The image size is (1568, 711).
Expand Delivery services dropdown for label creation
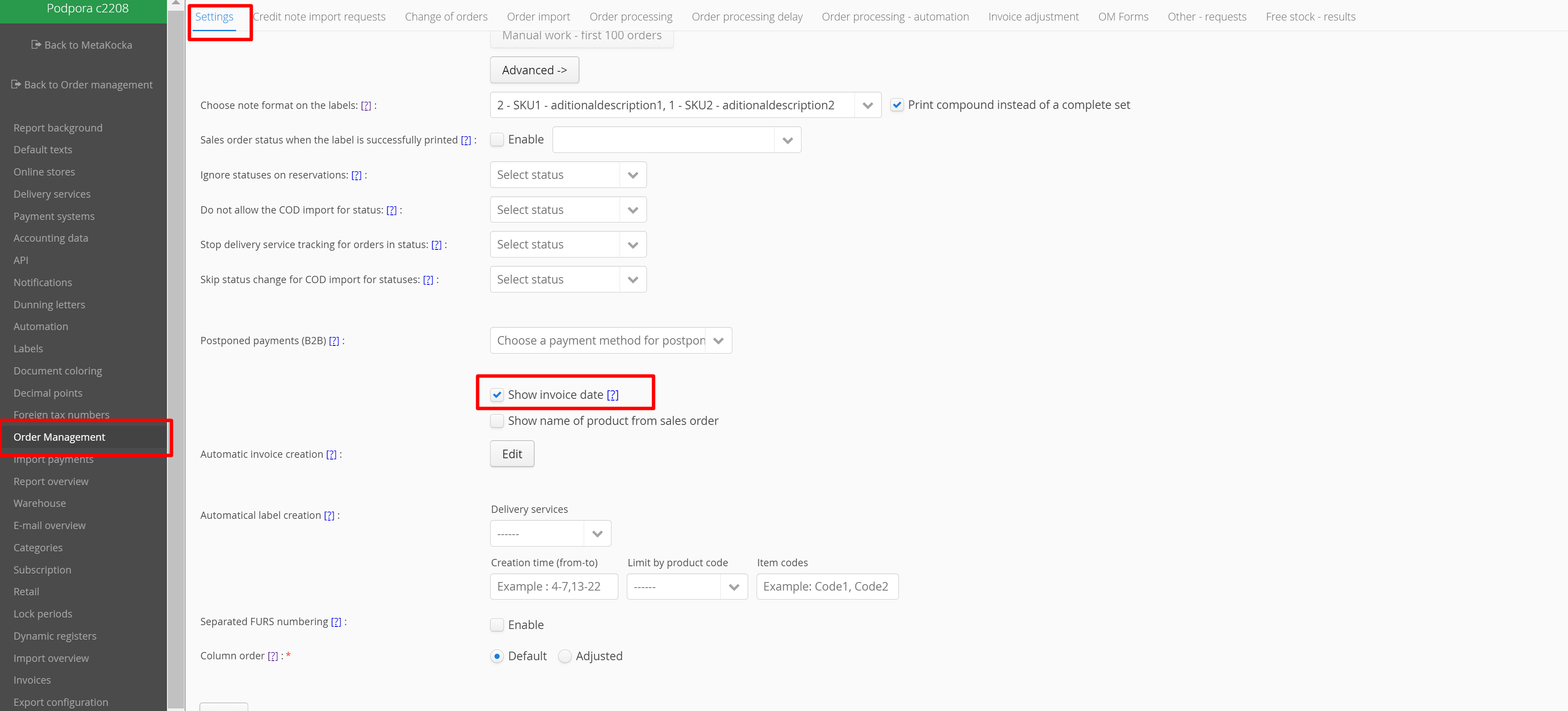coord(597,534)
